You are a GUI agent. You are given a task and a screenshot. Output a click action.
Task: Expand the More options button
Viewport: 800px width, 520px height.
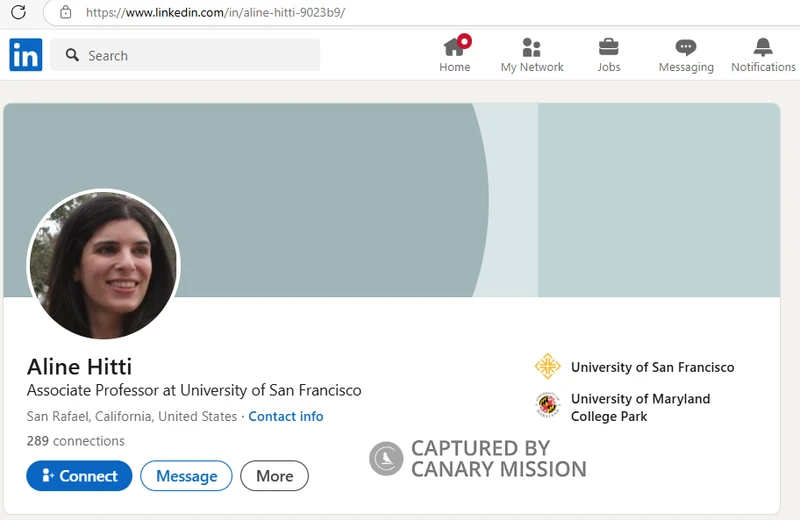point(274,476)
